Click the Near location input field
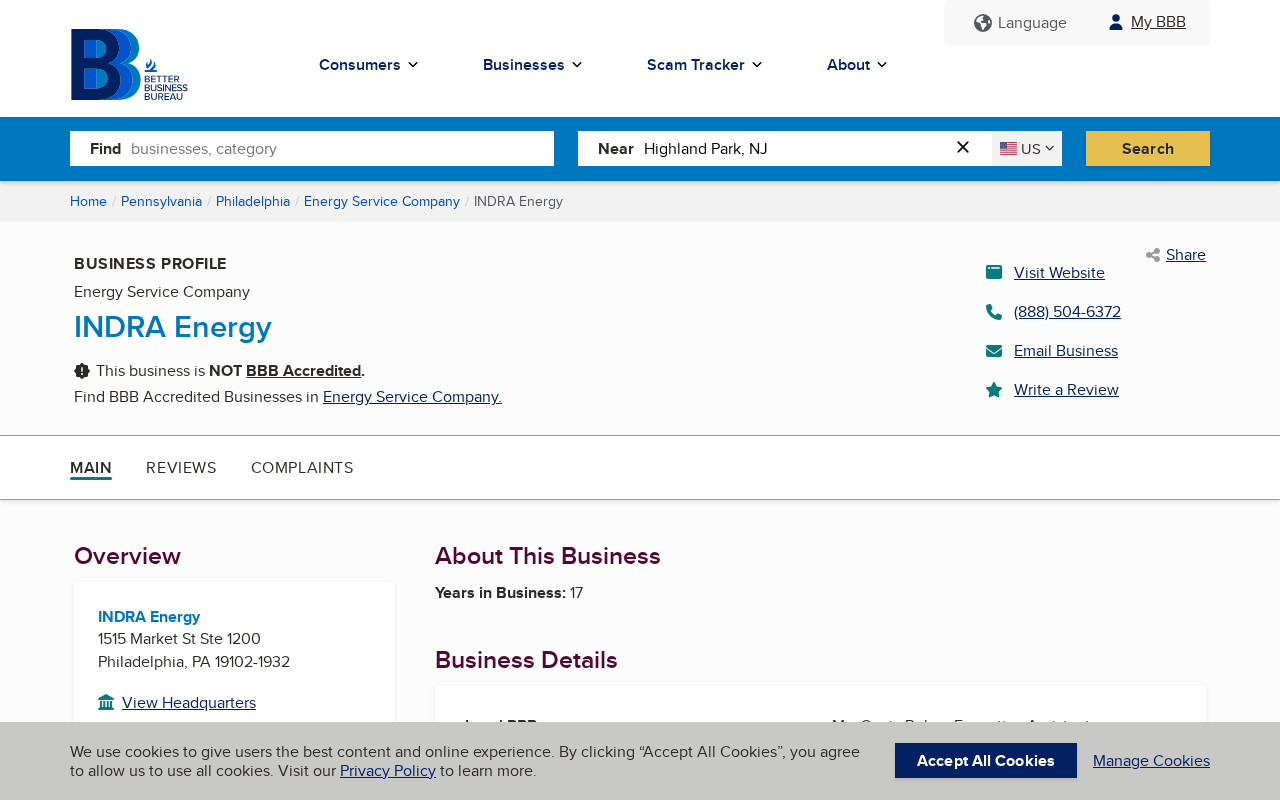 (x=785, y=149)
